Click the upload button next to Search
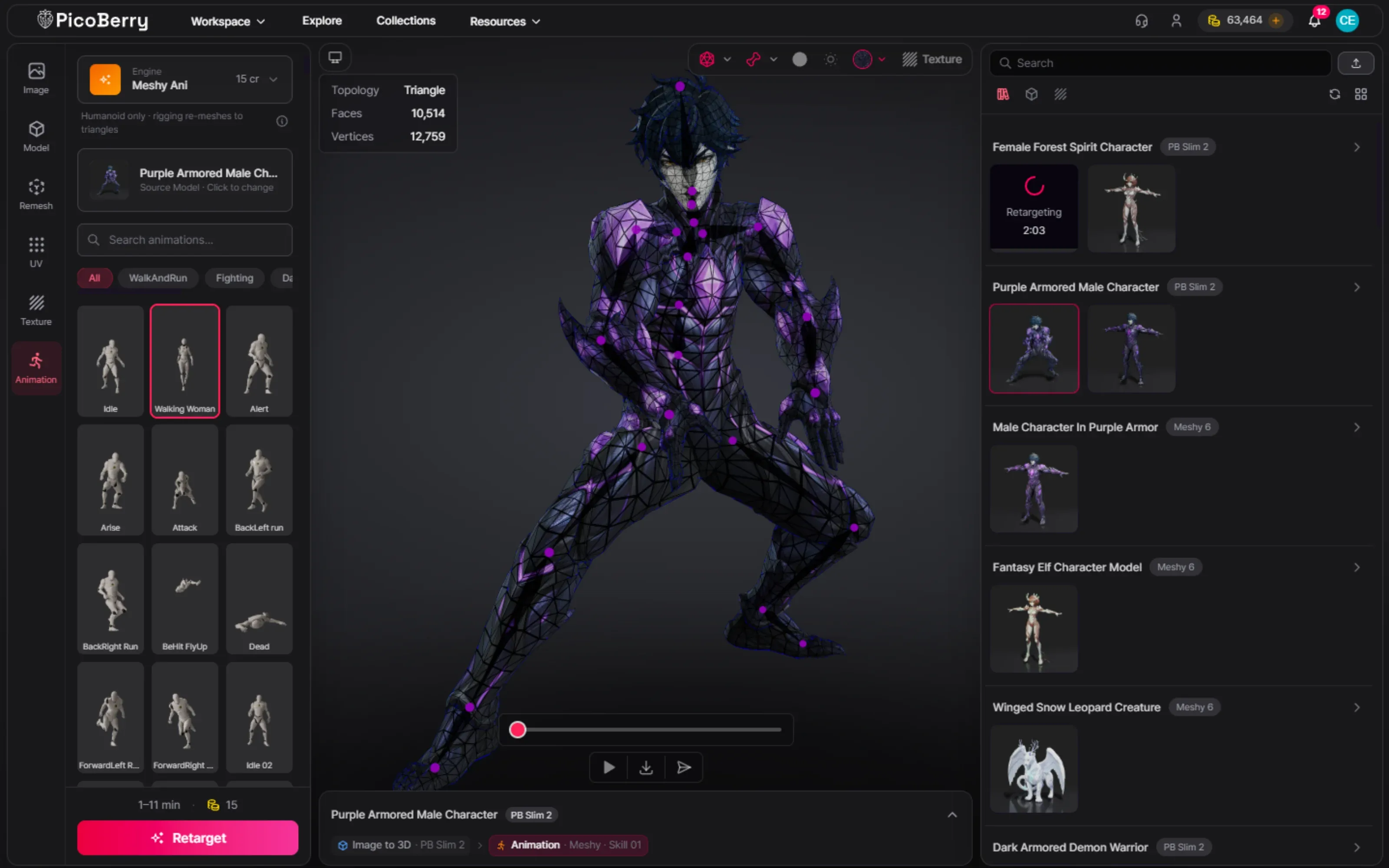The width and height of the screenshot is (1389, 868). point(1356,63)
